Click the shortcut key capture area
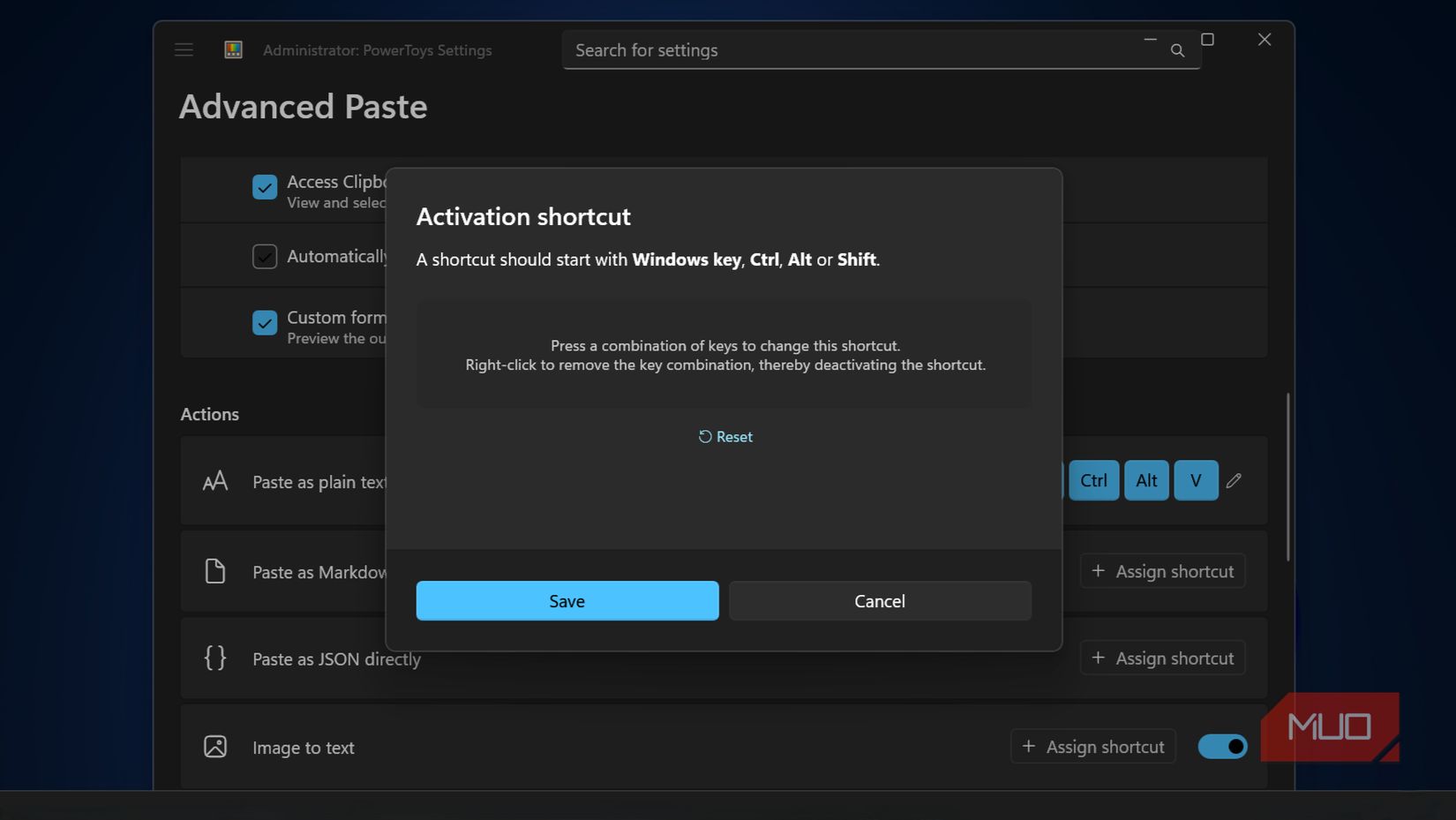The width and height of the screenshot is (1456, 820). tap(724, 355)
